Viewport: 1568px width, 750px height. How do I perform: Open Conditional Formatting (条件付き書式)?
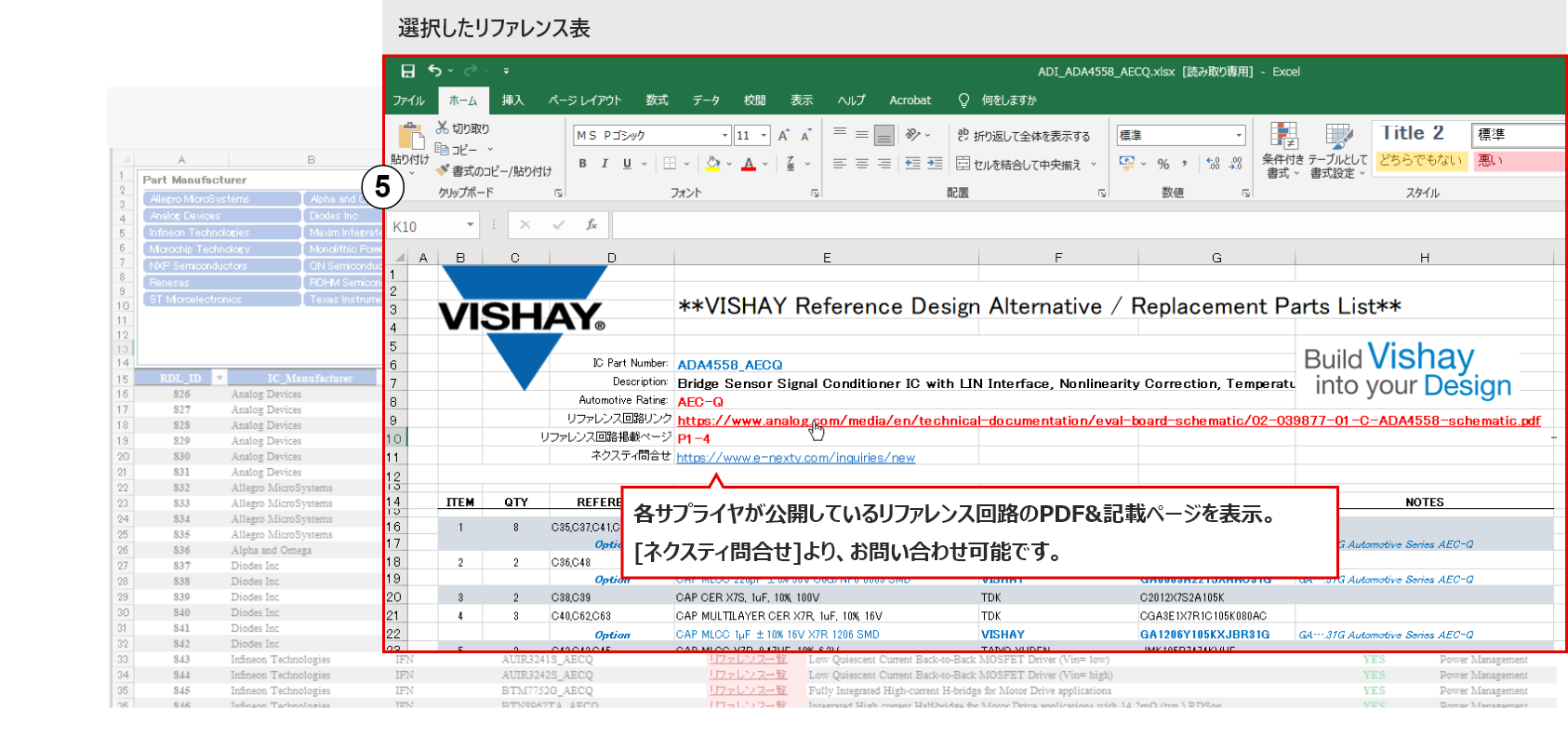1283,151
